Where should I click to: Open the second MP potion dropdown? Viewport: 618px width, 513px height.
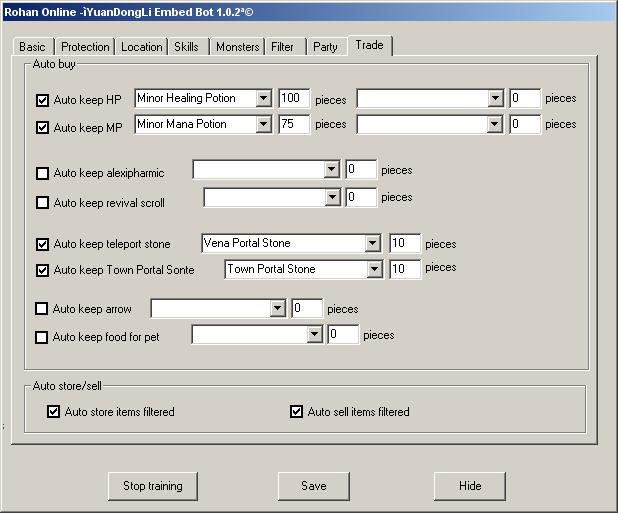494,125
